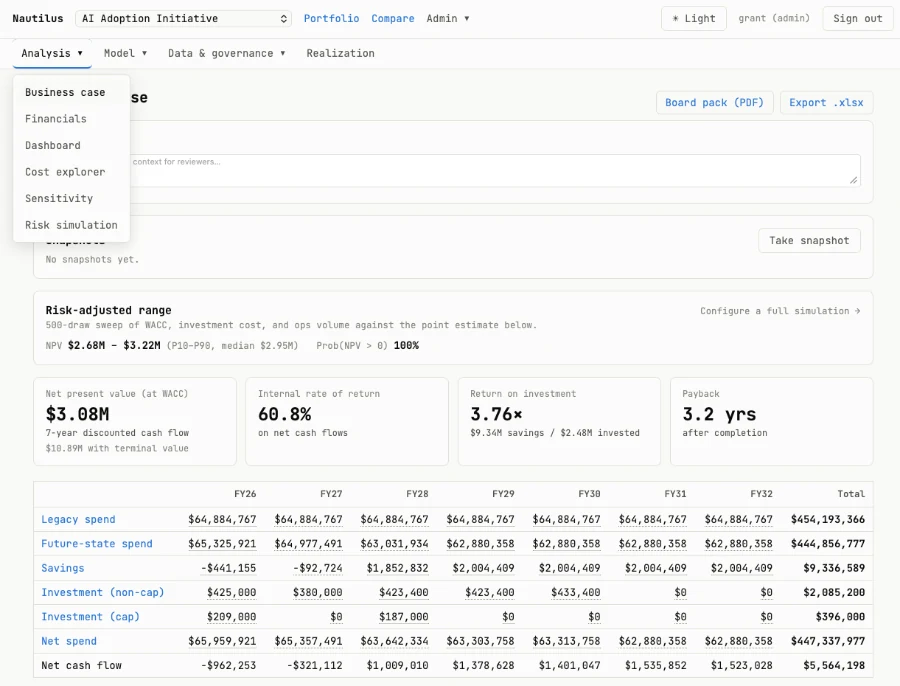Screen dimensions: 900x686
Task: Open the Future-state spend row link
Action: (x=96, y=544)
